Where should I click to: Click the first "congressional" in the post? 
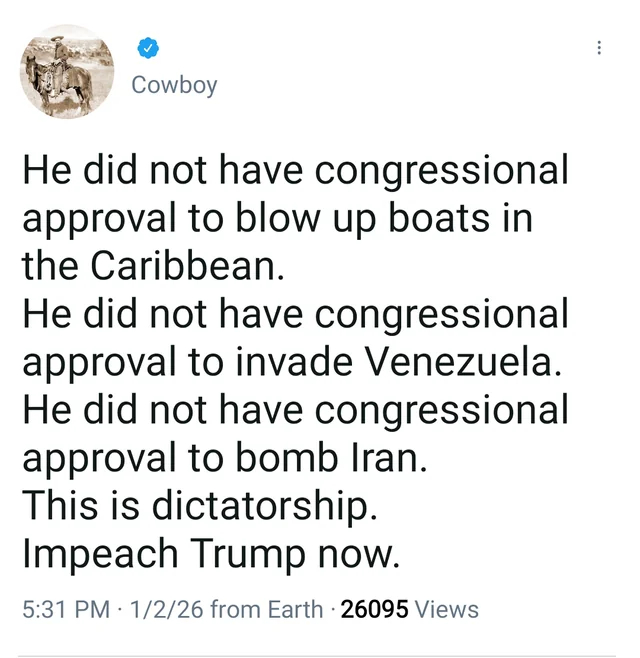441,170
